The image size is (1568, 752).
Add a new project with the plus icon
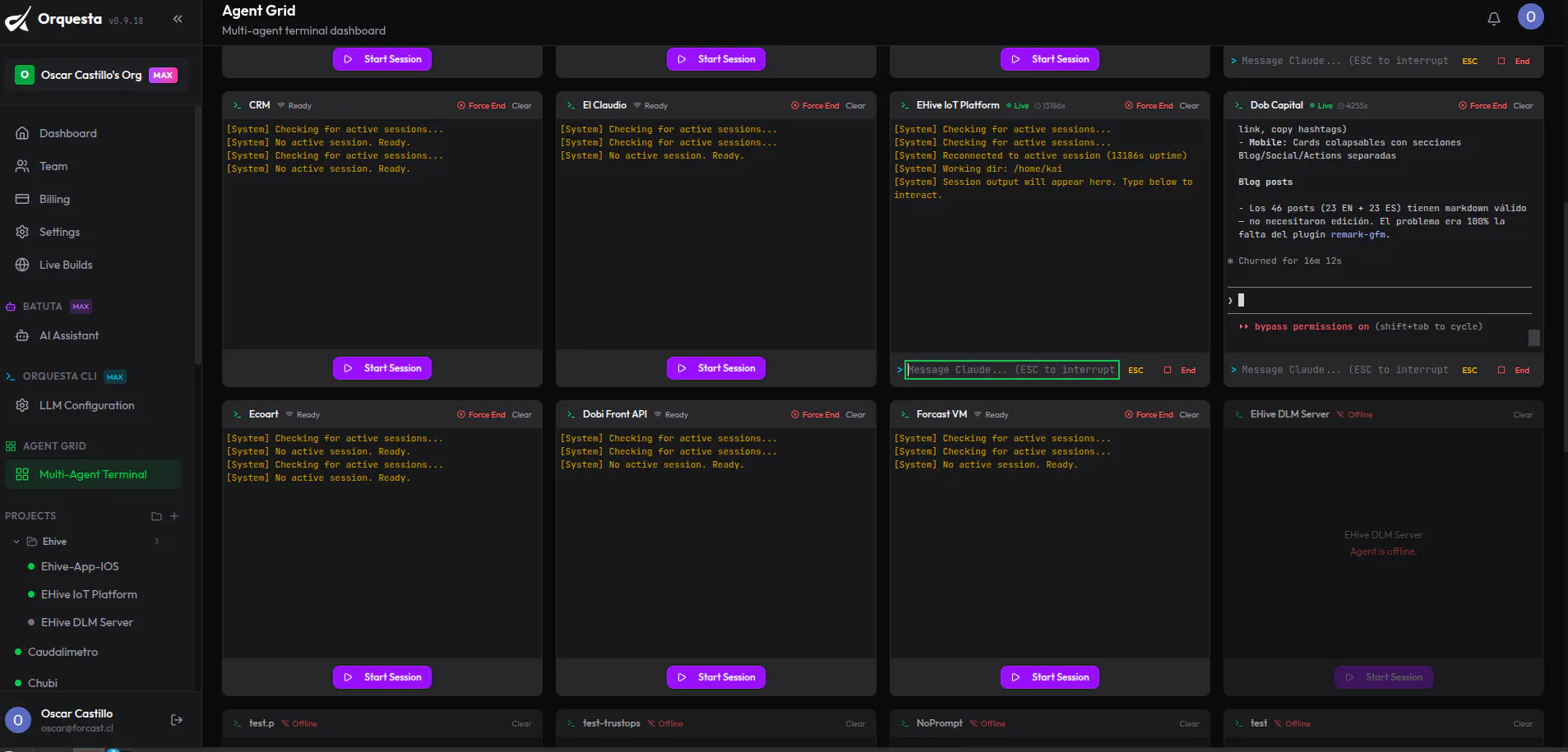(174, 516)
